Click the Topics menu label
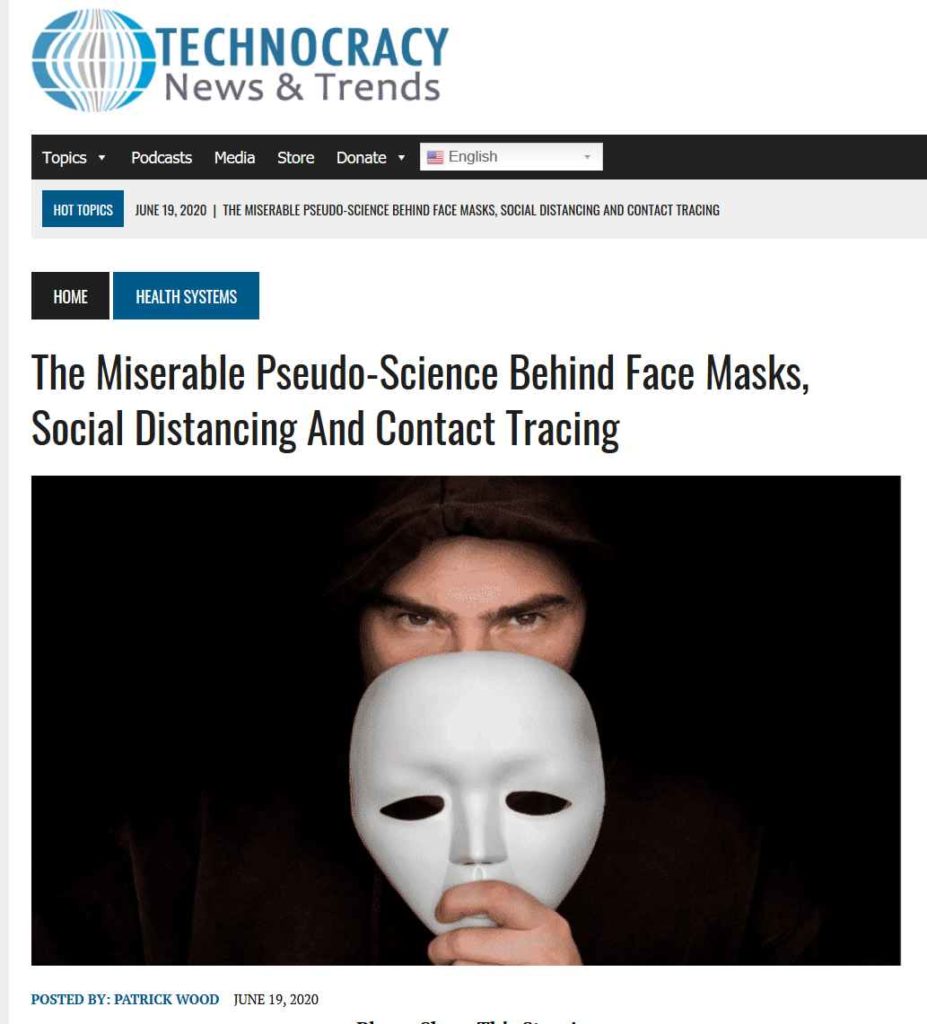The image size is (927, 1024). click(64, 157)
